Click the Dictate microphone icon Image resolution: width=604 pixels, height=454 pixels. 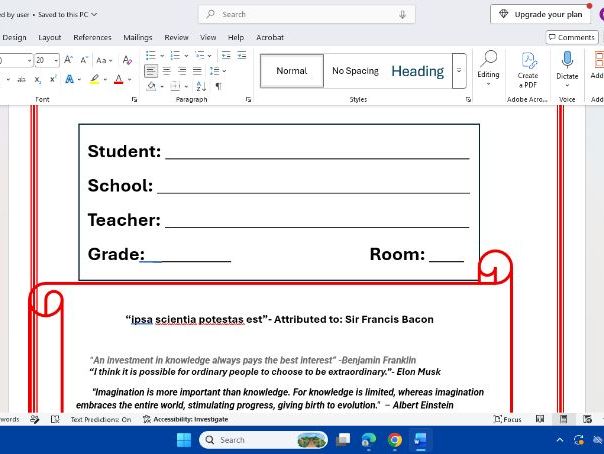click(x=567, y=60)
